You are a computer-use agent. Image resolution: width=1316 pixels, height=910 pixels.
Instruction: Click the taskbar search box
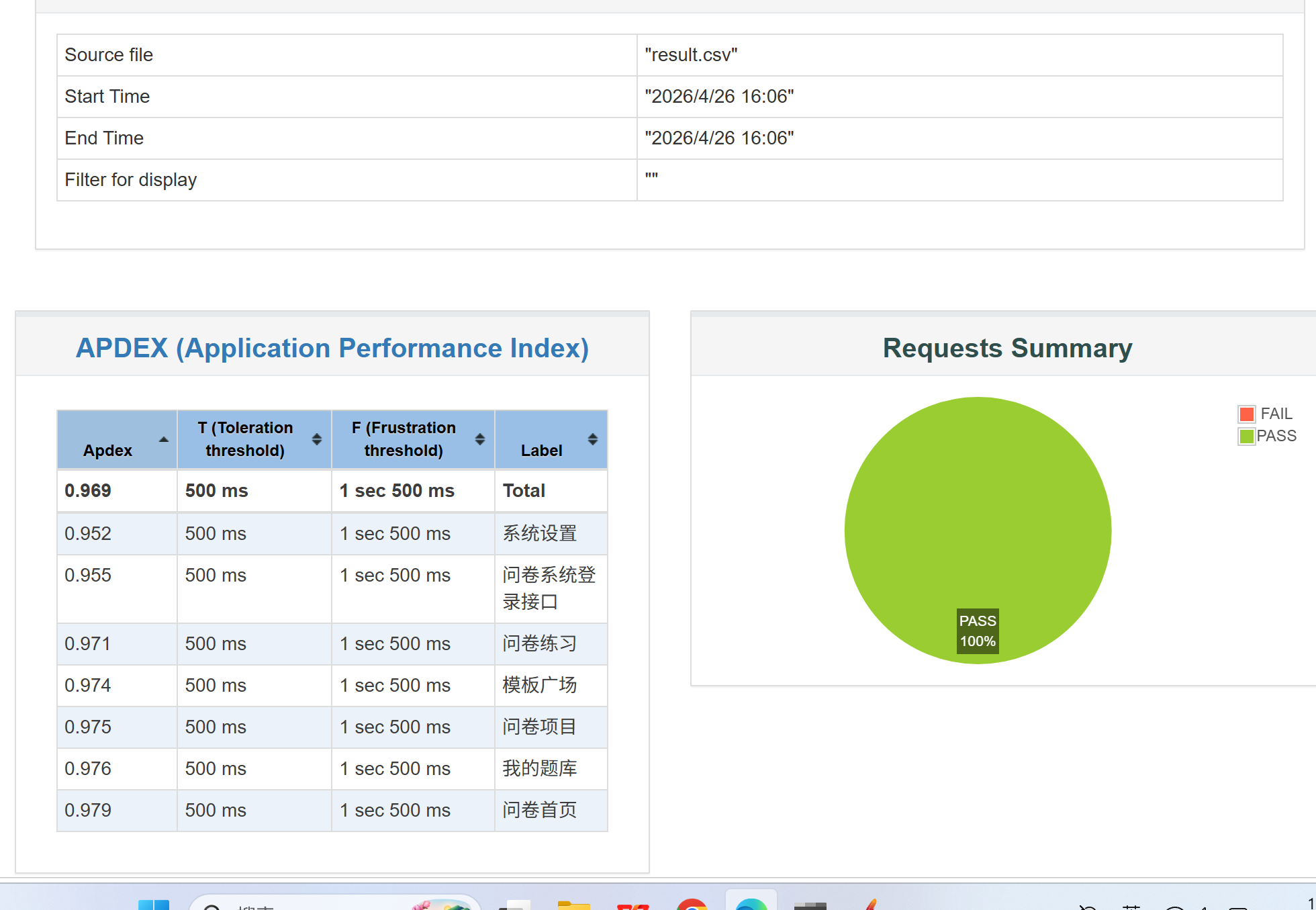click(x=309, y=905)
